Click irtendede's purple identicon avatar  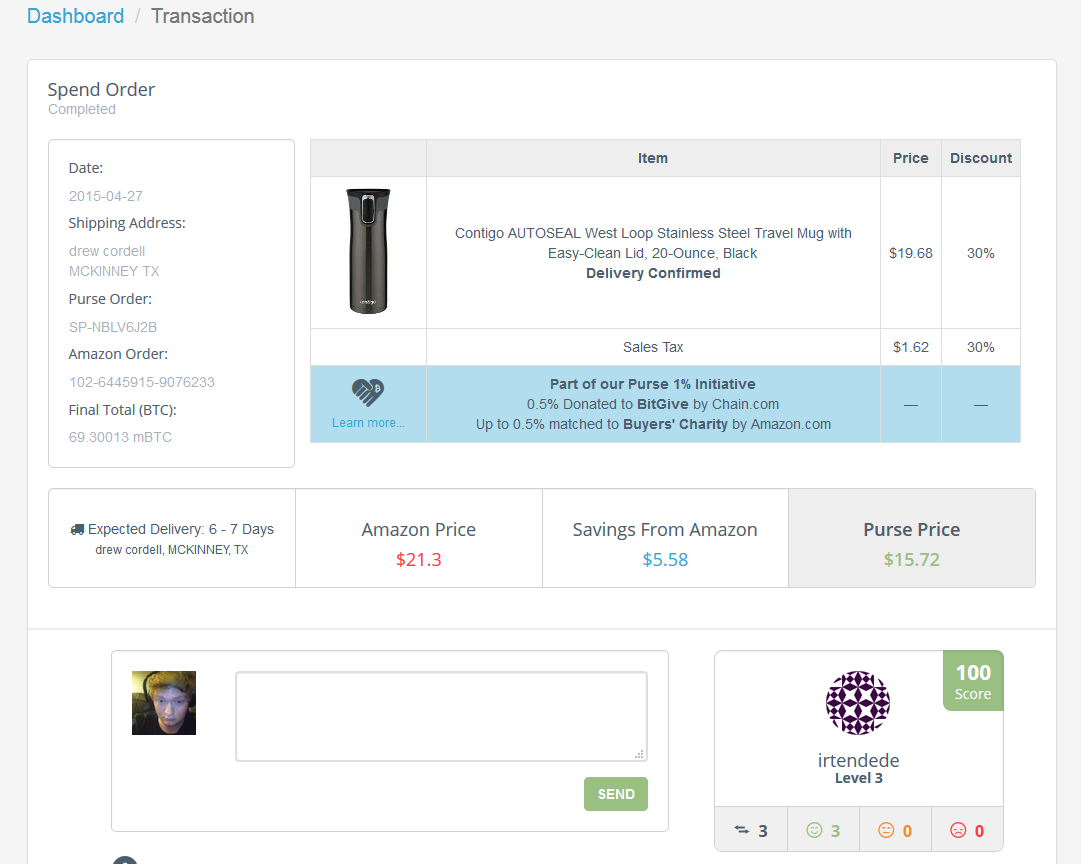[x=858, y=703]
